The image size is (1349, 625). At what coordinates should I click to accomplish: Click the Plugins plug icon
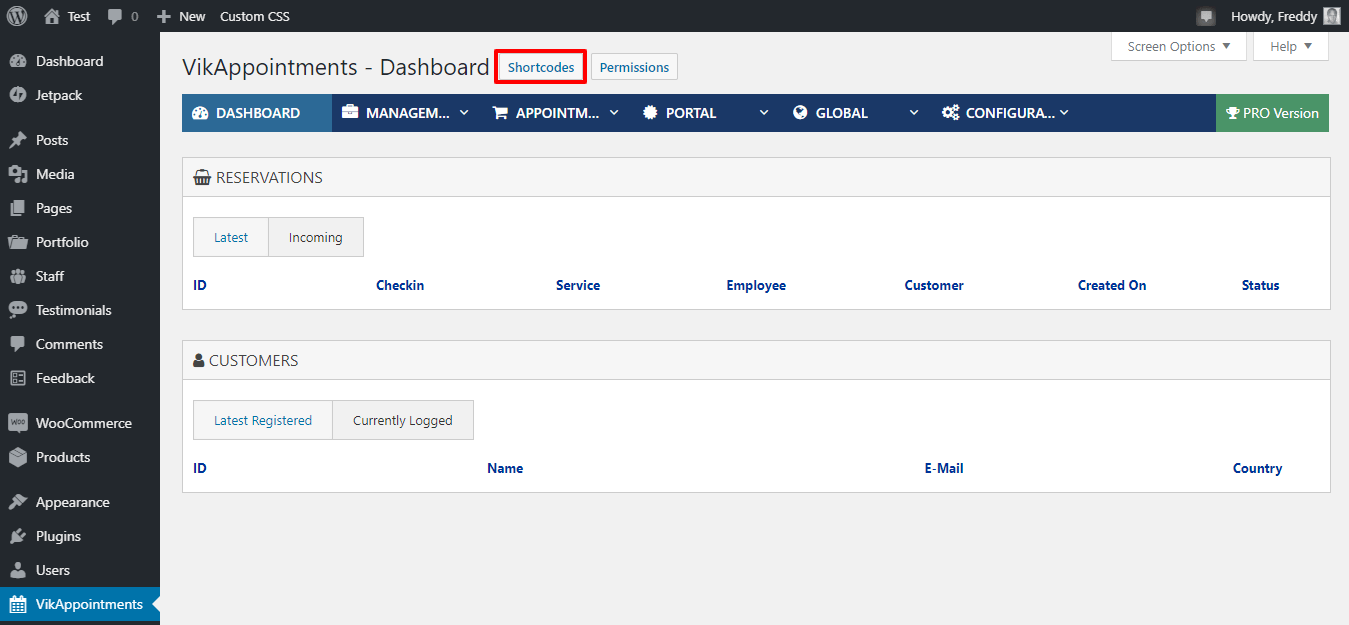click(18, 536)
